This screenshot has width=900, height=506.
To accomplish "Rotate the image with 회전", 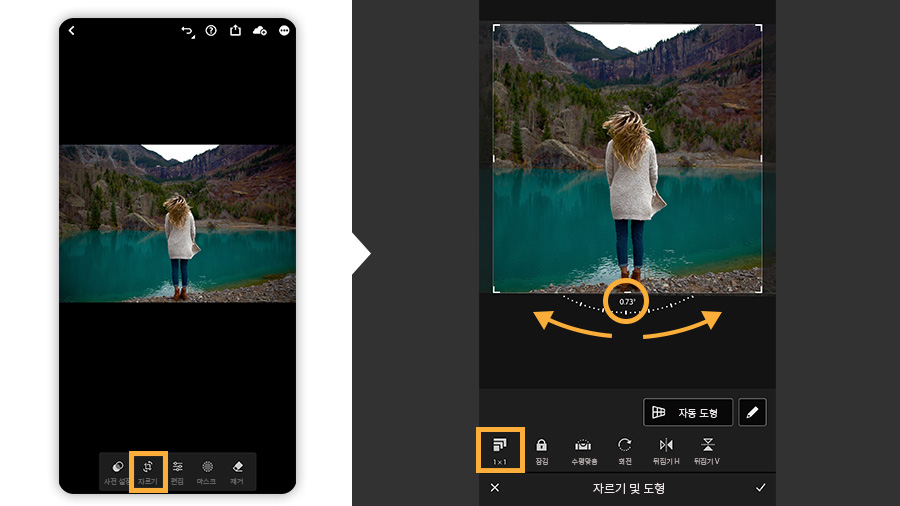I will [x=624, y=451].
